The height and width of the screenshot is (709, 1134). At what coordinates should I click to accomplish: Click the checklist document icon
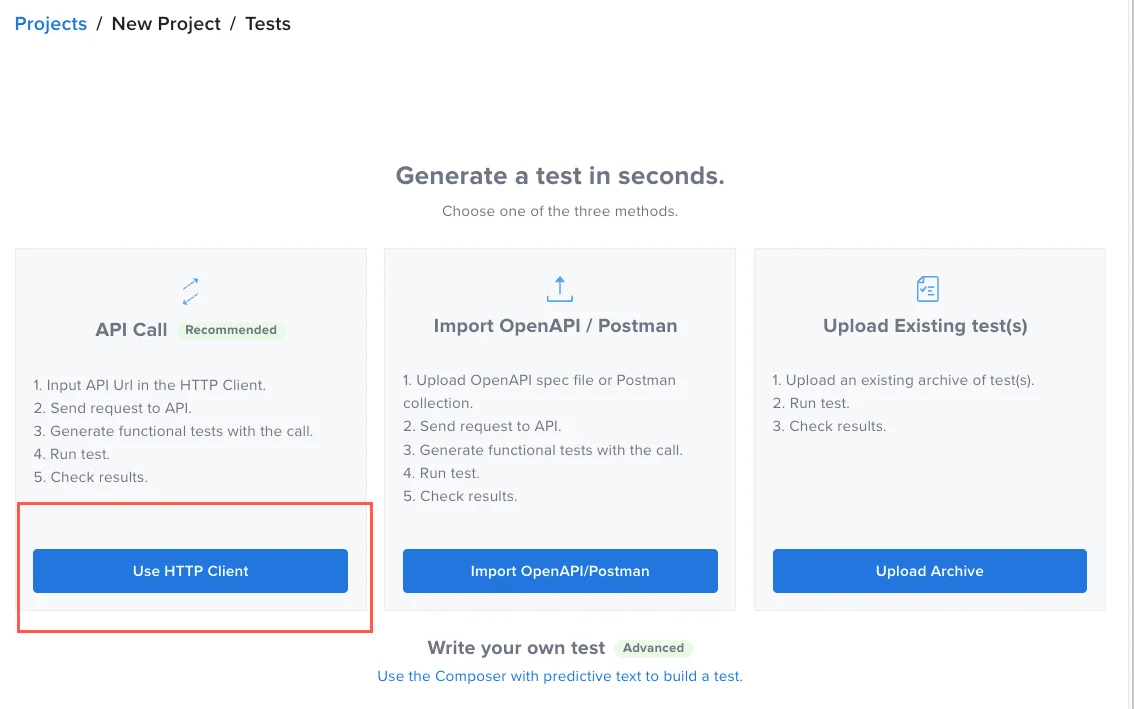pos(928,289)
